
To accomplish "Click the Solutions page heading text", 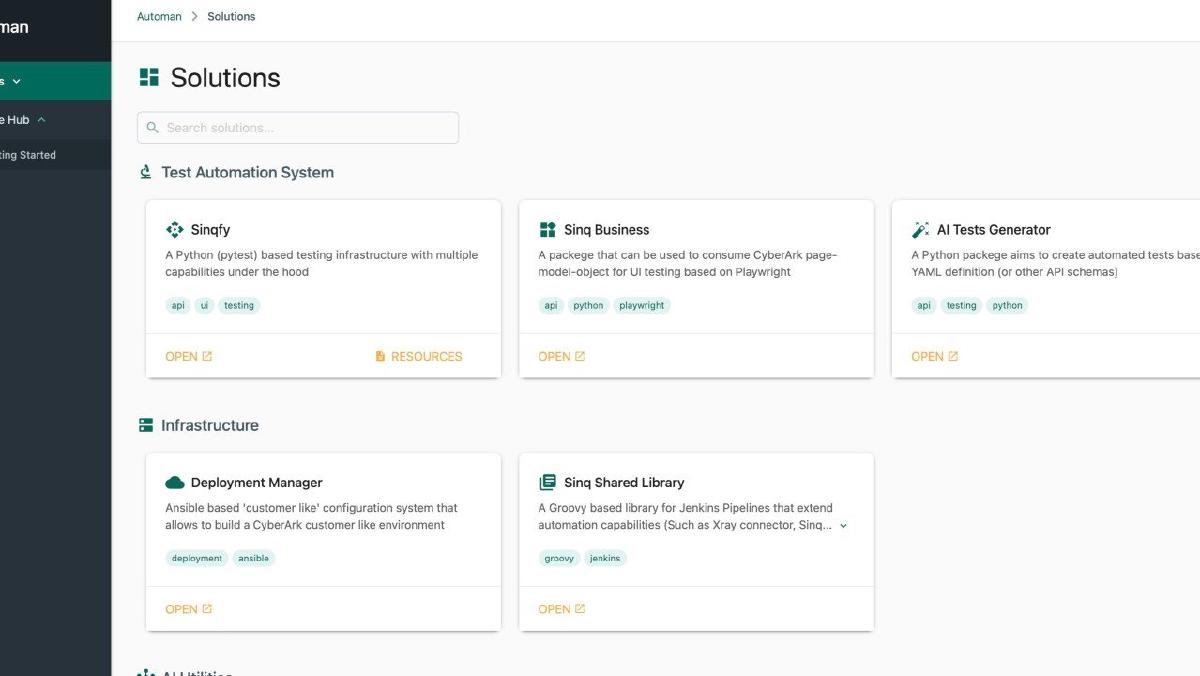I will 226,77.
